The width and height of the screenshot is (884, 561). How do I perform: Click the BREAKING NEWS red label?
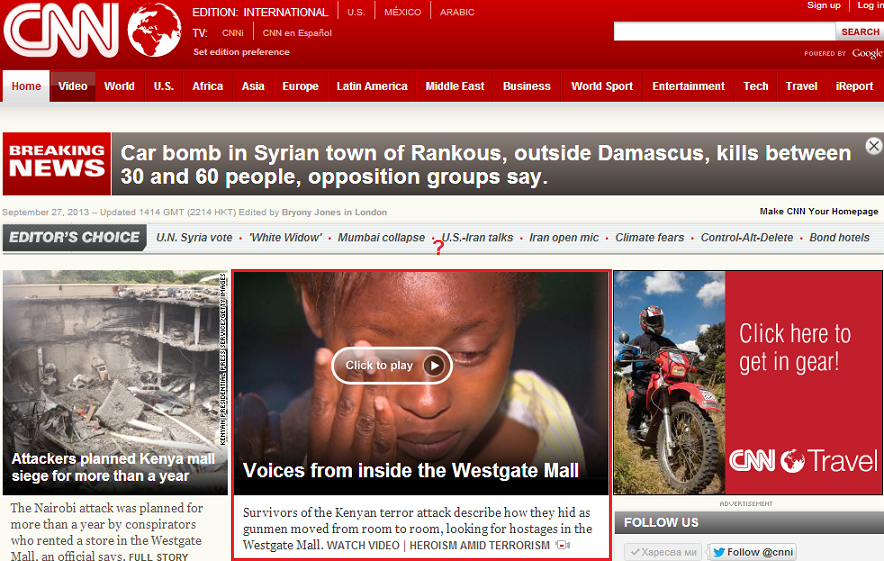pos(57,164)
